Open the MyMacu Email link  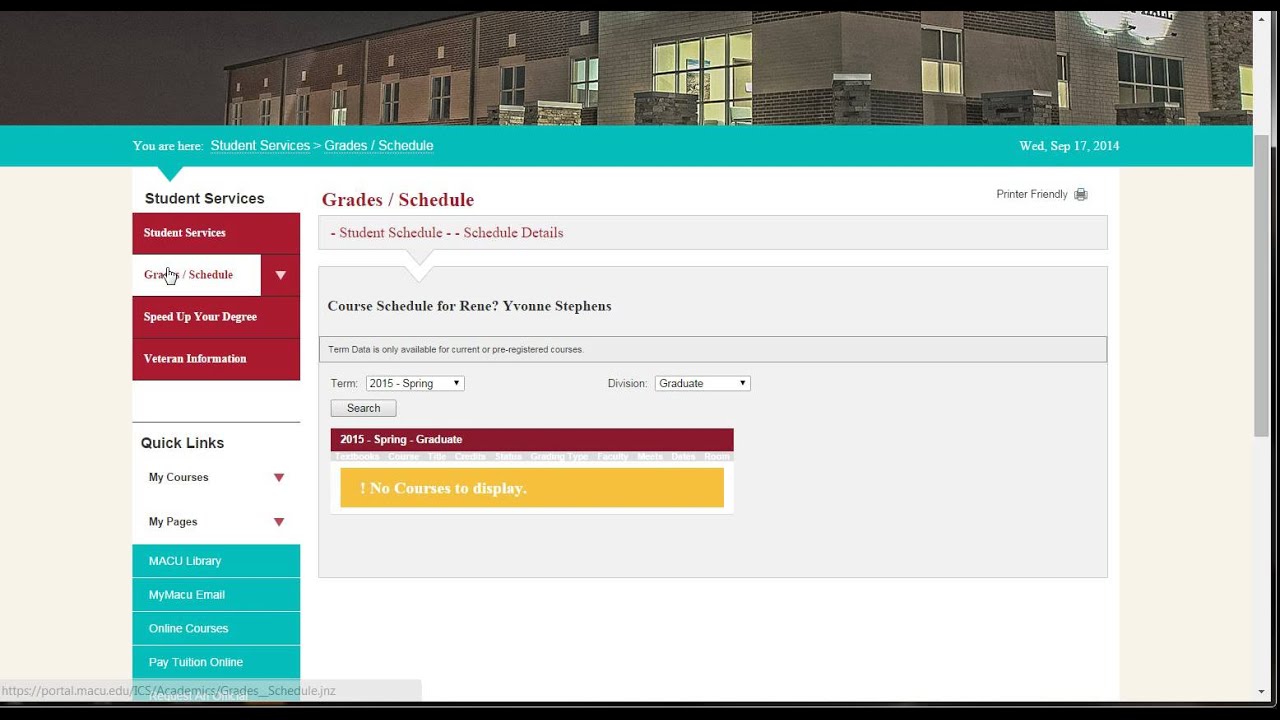[x=216, y=595]
